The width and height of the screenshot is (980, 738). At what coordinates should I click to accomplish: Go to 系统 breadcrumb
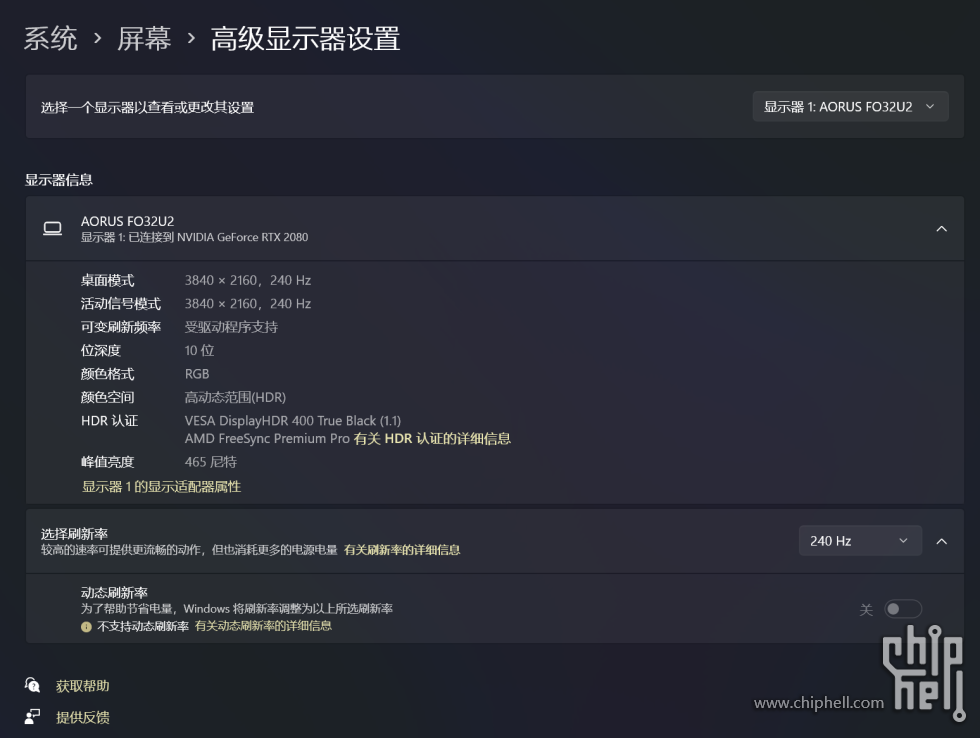pos(51,39)
